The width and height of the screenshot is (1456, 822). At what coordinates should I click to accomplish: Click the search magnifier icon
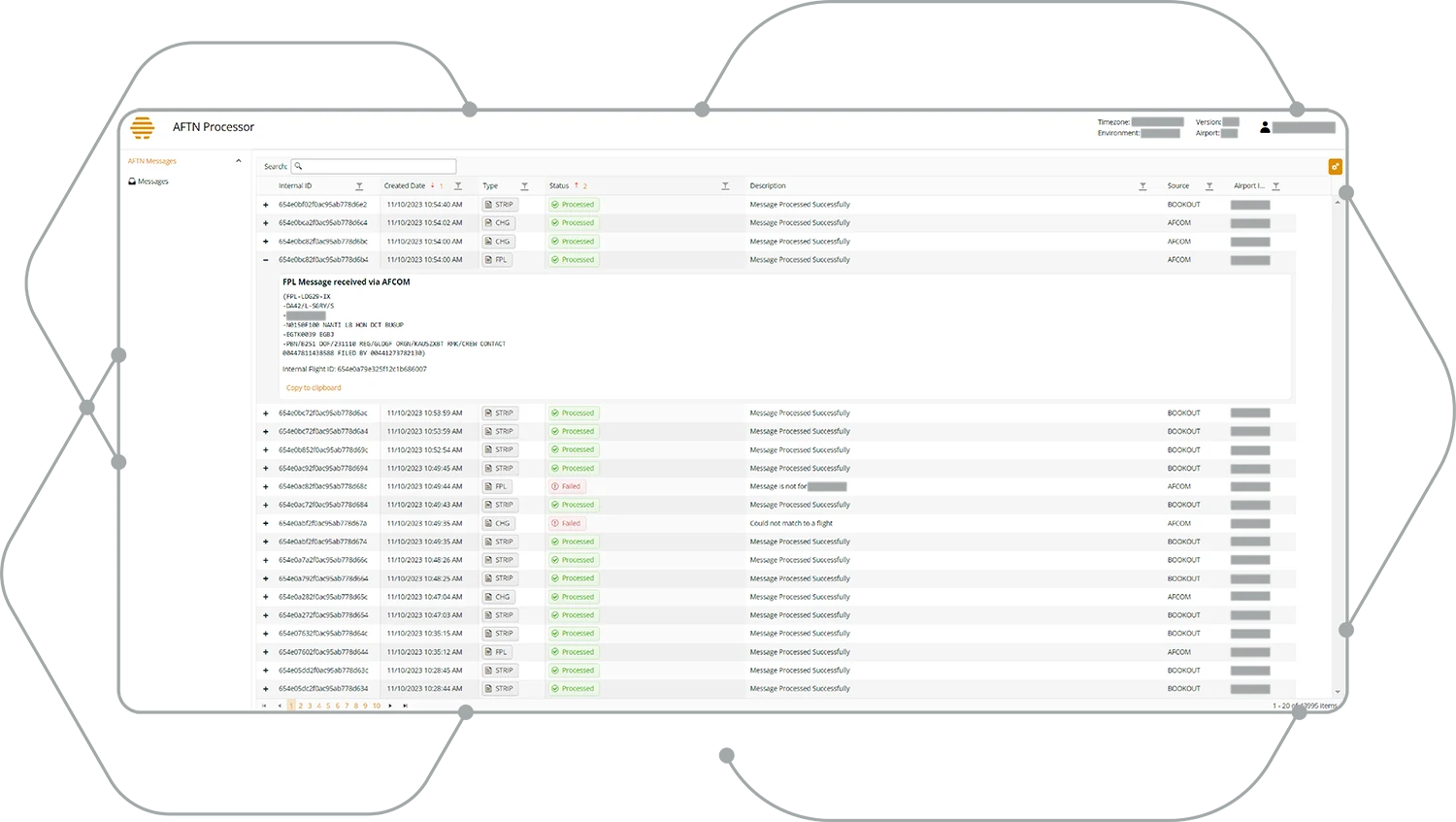(299, 167)
